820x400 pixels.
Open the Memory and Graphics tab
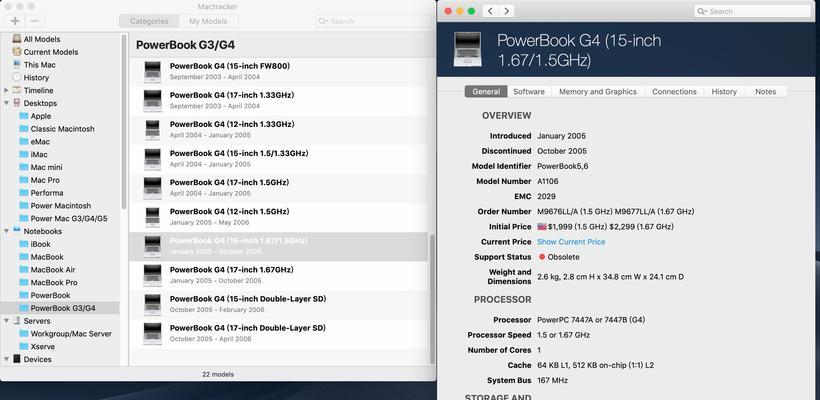[x=598, y=92]
